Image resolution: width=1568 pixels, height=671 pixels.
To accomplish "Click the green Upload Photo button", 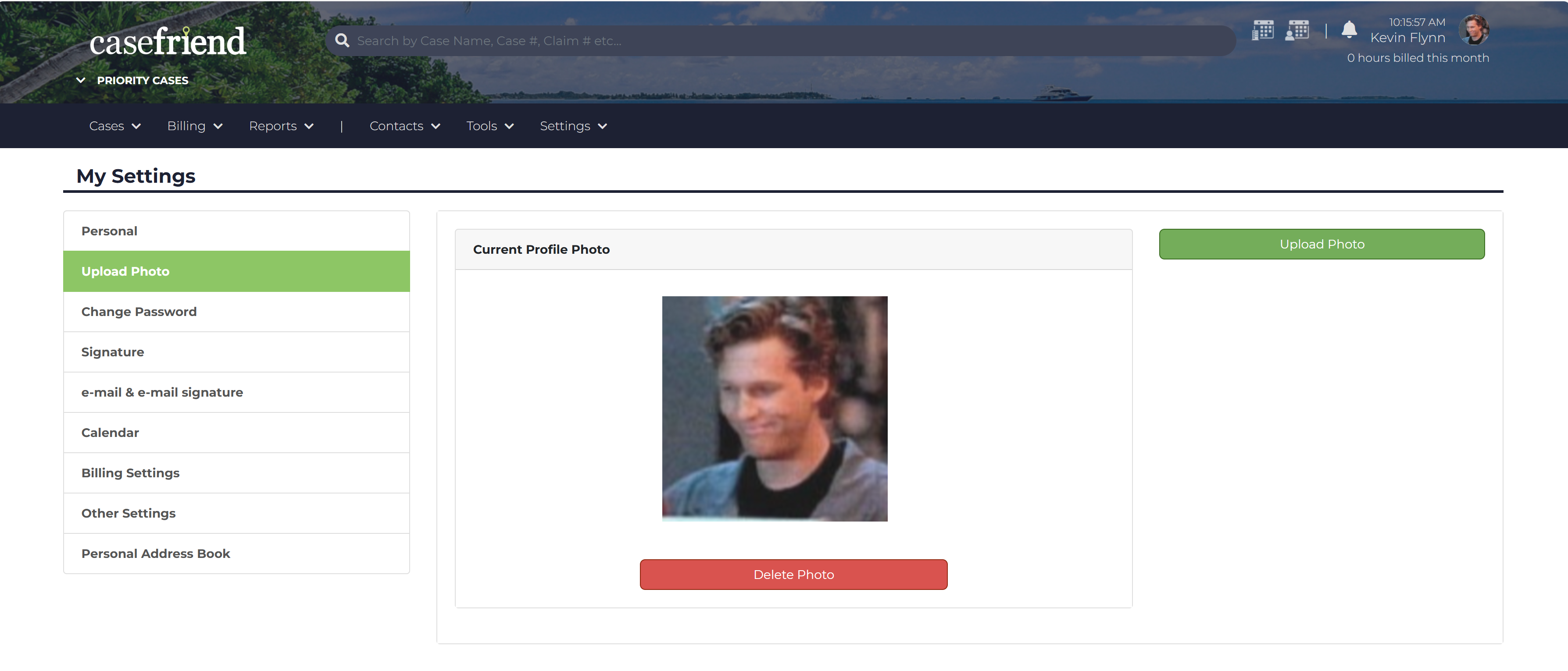I will tap(1322, 244).
